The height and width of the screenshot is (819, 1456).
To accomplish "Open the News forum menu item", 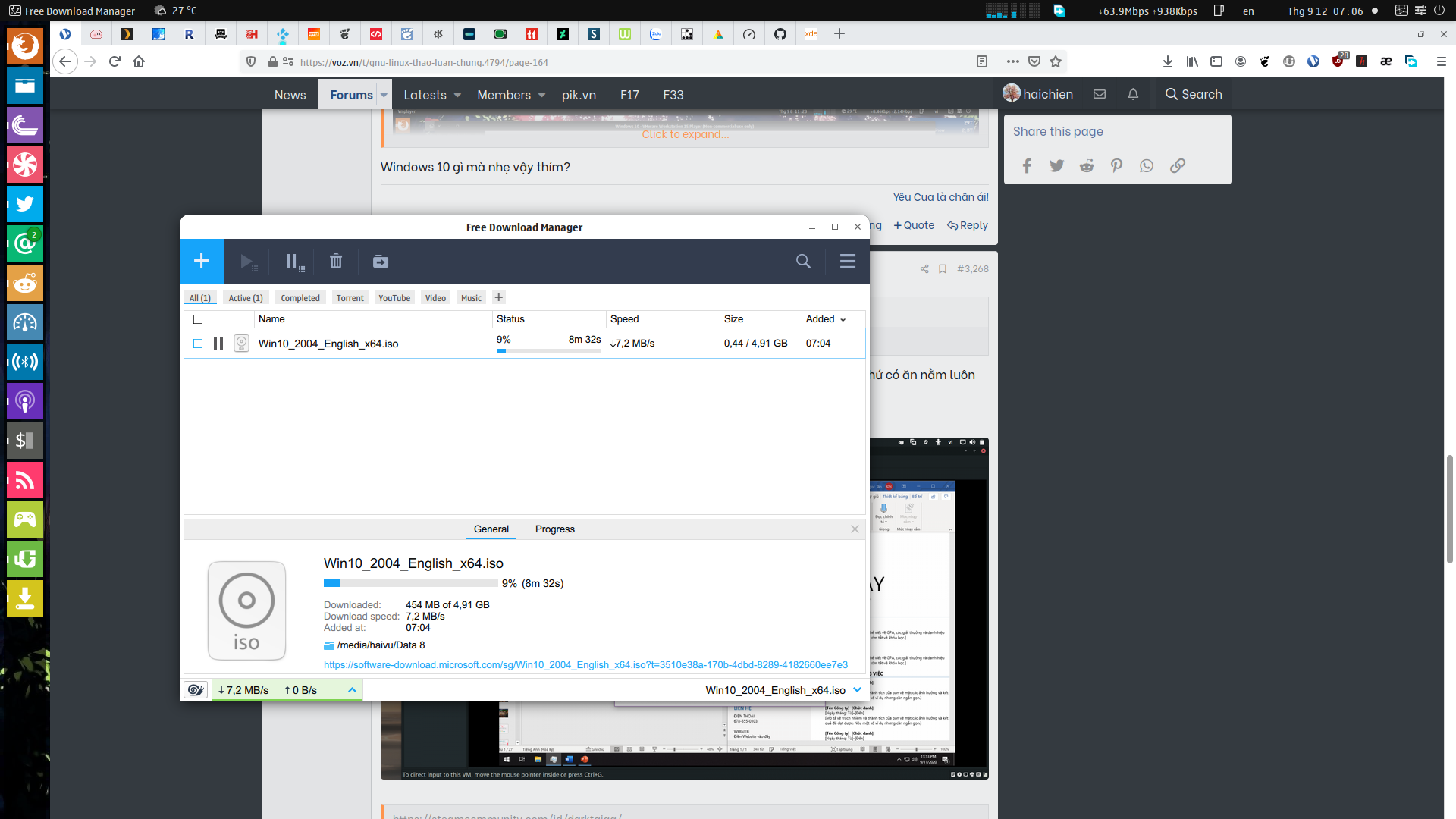I will click(290, 95).
